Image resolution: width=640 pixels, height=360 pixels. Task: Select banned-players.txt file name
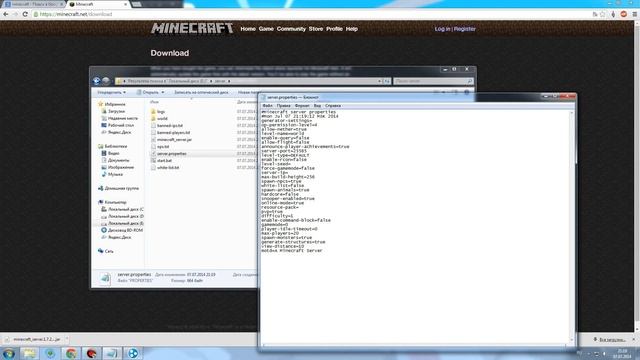coord(173,133)
